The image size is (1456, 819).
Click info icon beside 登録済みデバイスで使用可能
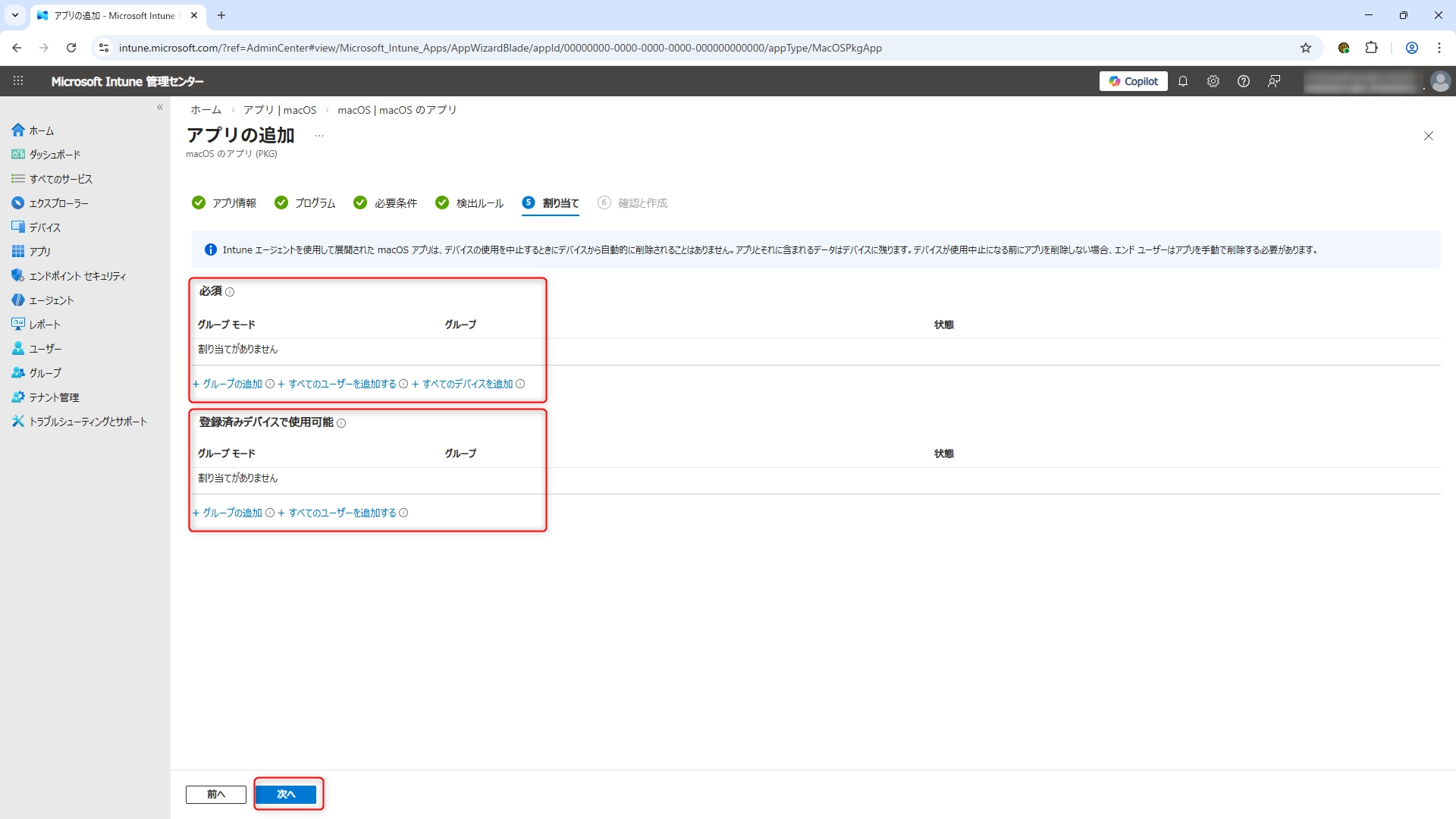click(x=341, y=423)
